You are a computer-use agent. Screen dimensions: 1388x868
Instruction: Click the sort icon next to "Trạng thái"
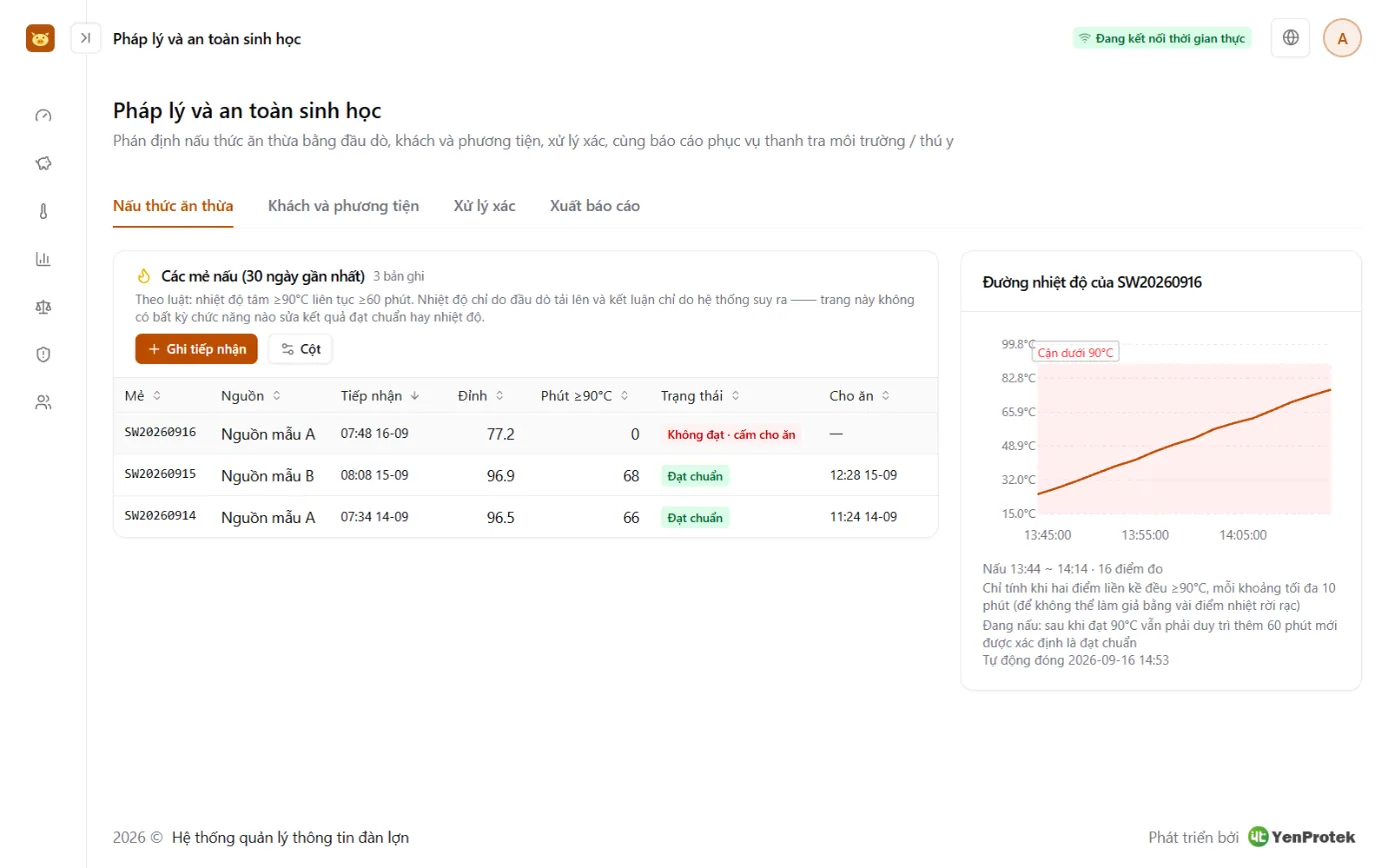click(x=736, y=396)
